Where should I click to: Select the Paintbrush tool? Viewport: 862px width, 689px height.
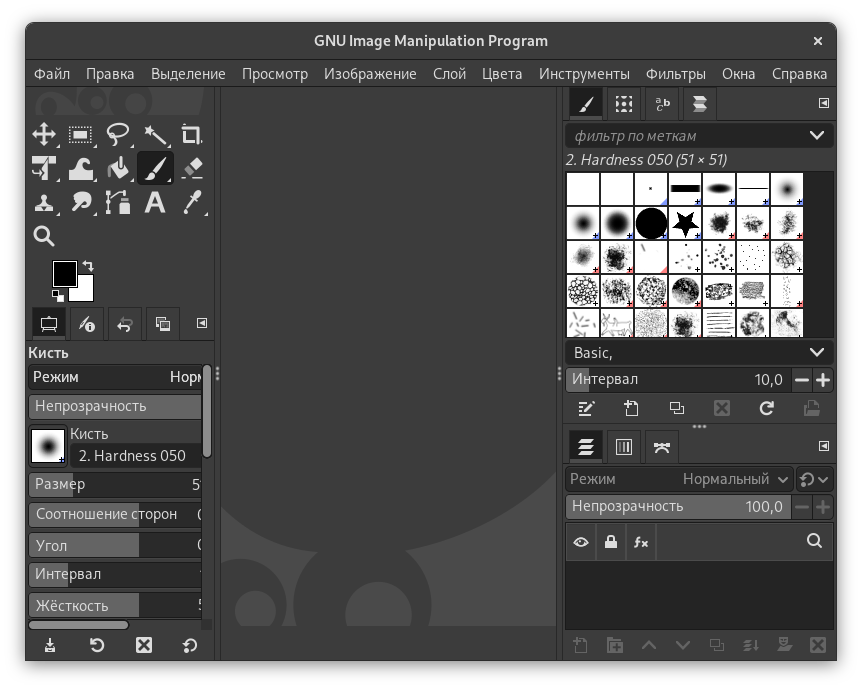156,168
